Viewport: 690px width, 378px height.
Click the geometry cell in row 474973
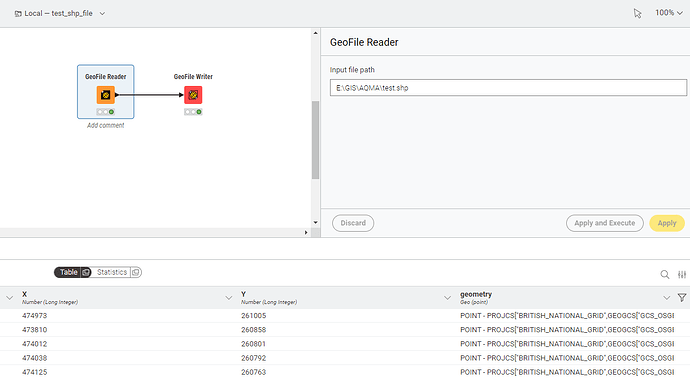[x=567, y=316]
